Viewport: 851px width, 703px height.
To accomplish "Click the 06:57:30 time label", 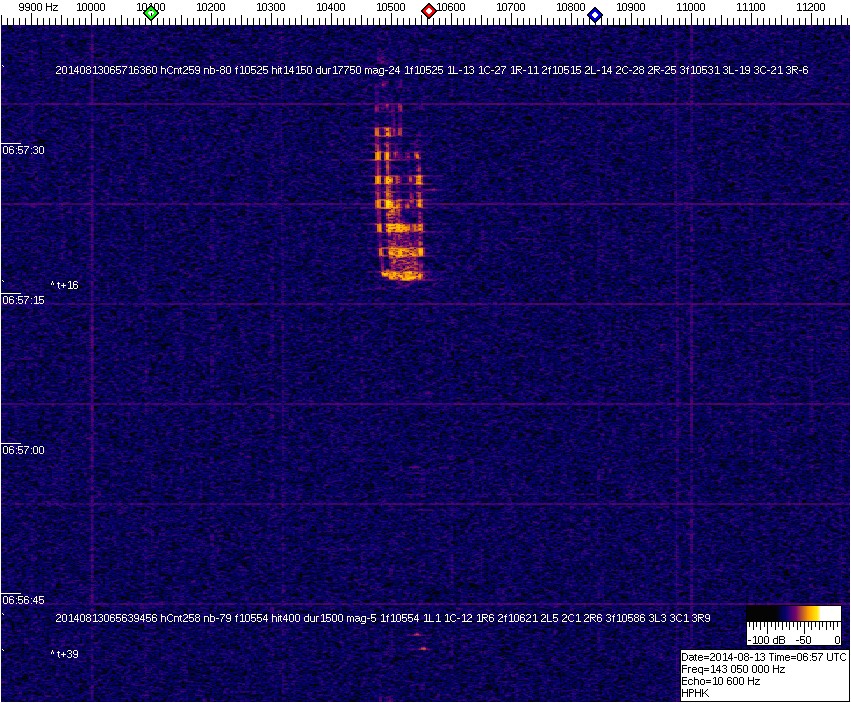I will coord(23,150).
